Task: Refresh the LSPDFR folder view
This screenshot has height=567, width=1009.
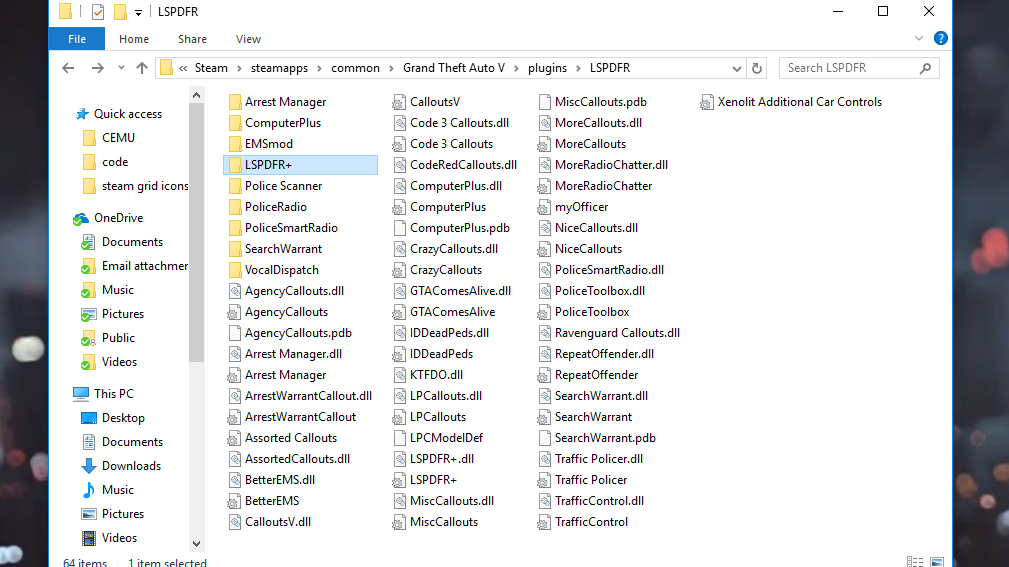Action: pos(757,68)
